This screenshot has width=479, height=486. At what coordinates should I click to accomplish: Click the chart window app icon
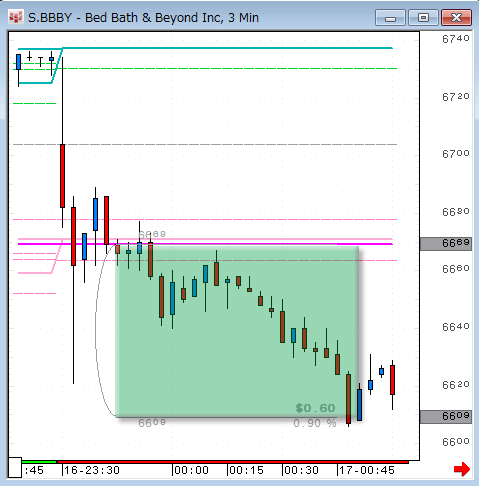tap(15, 18)
